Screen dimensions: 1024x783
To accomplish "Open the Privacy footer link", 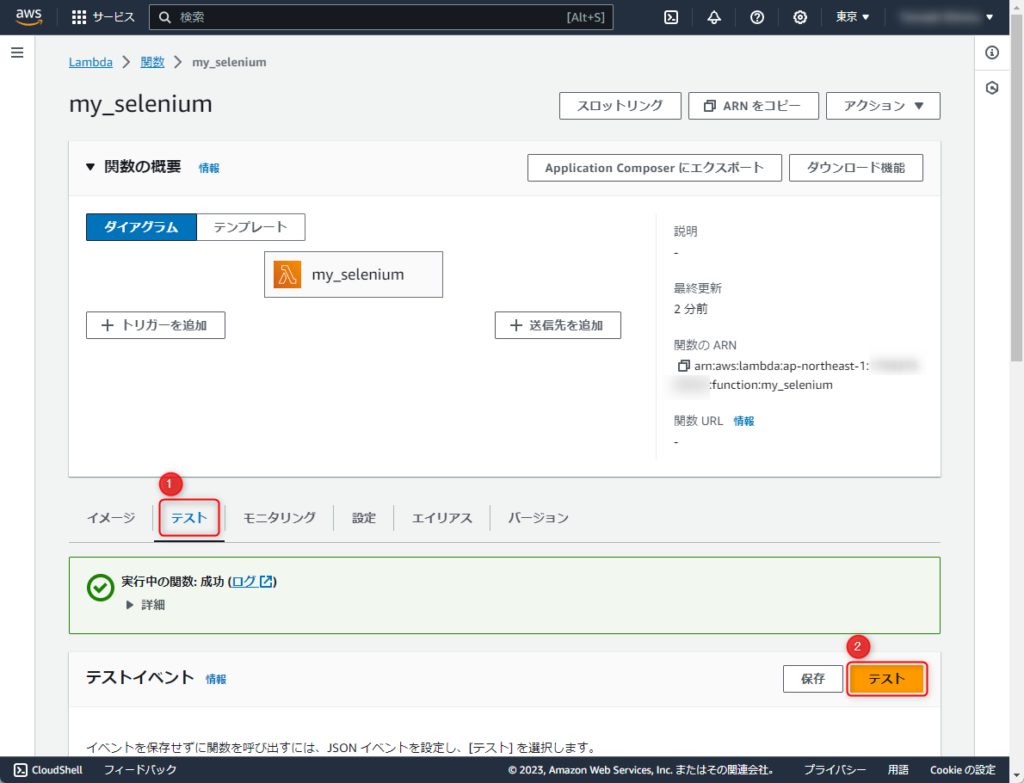I will 835,770.
